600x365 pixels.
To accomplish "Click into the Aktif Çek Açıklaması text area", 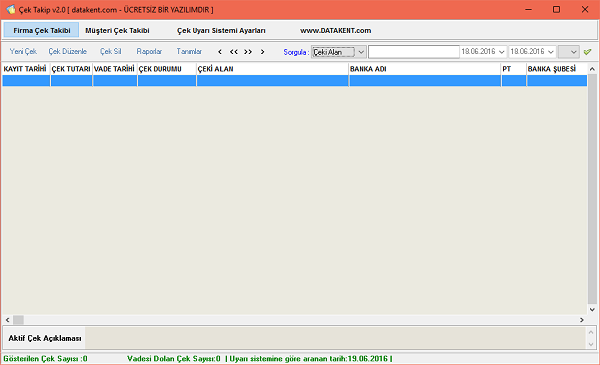I will click(336, 338).
